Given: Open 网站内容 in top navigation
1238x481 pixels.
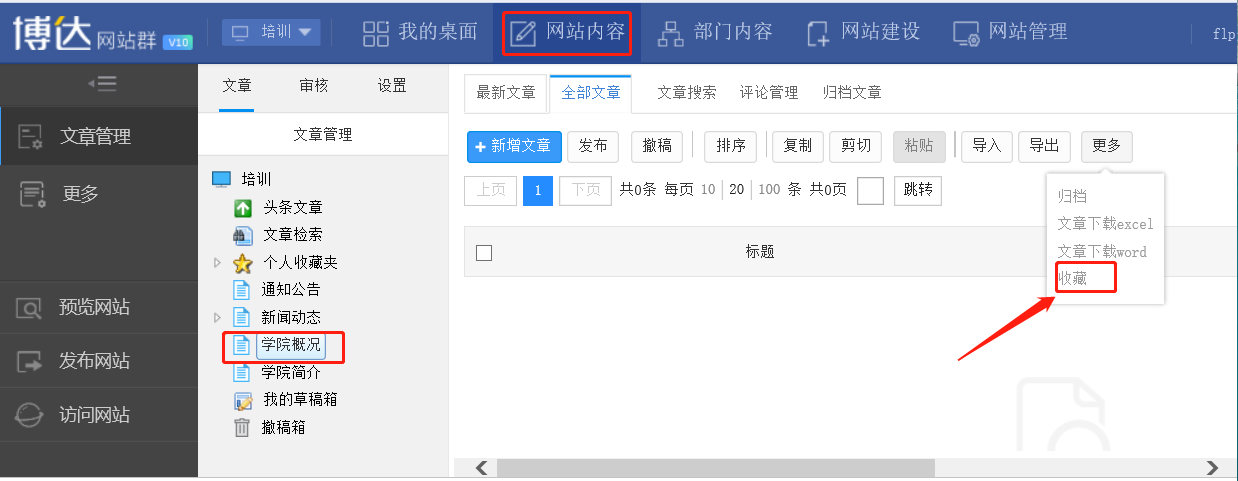Looking at the screenshot, I should click(567, 32).
